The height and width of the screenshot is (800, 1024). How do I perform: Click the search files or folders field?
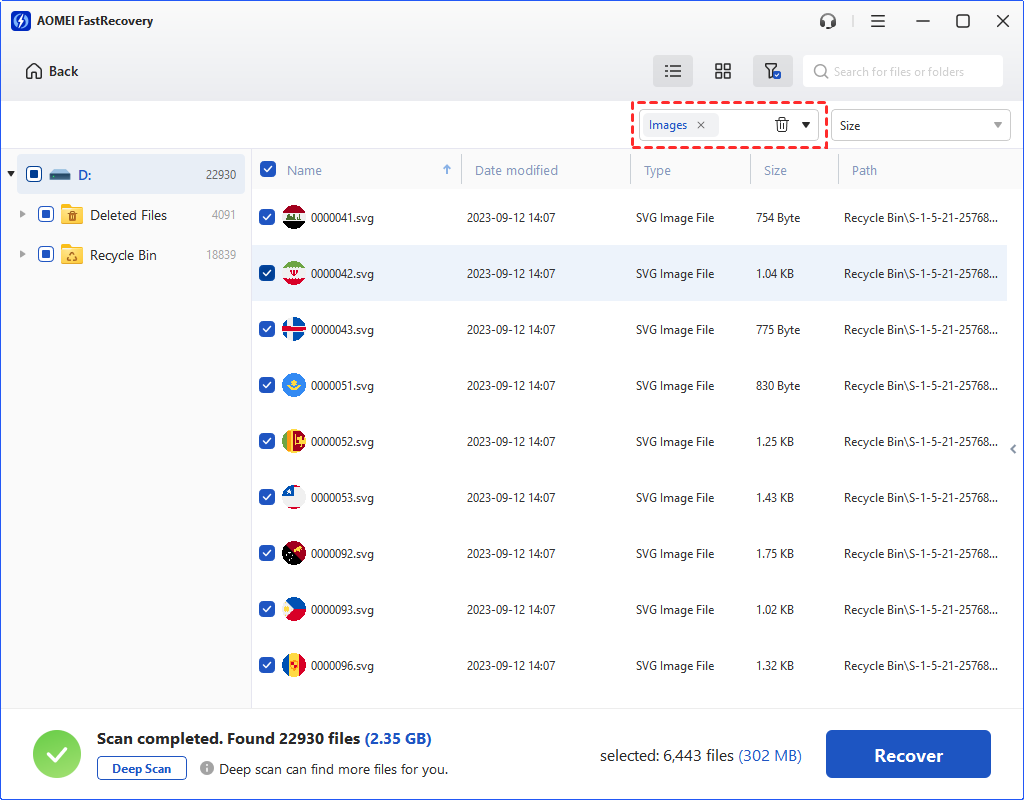910,71
